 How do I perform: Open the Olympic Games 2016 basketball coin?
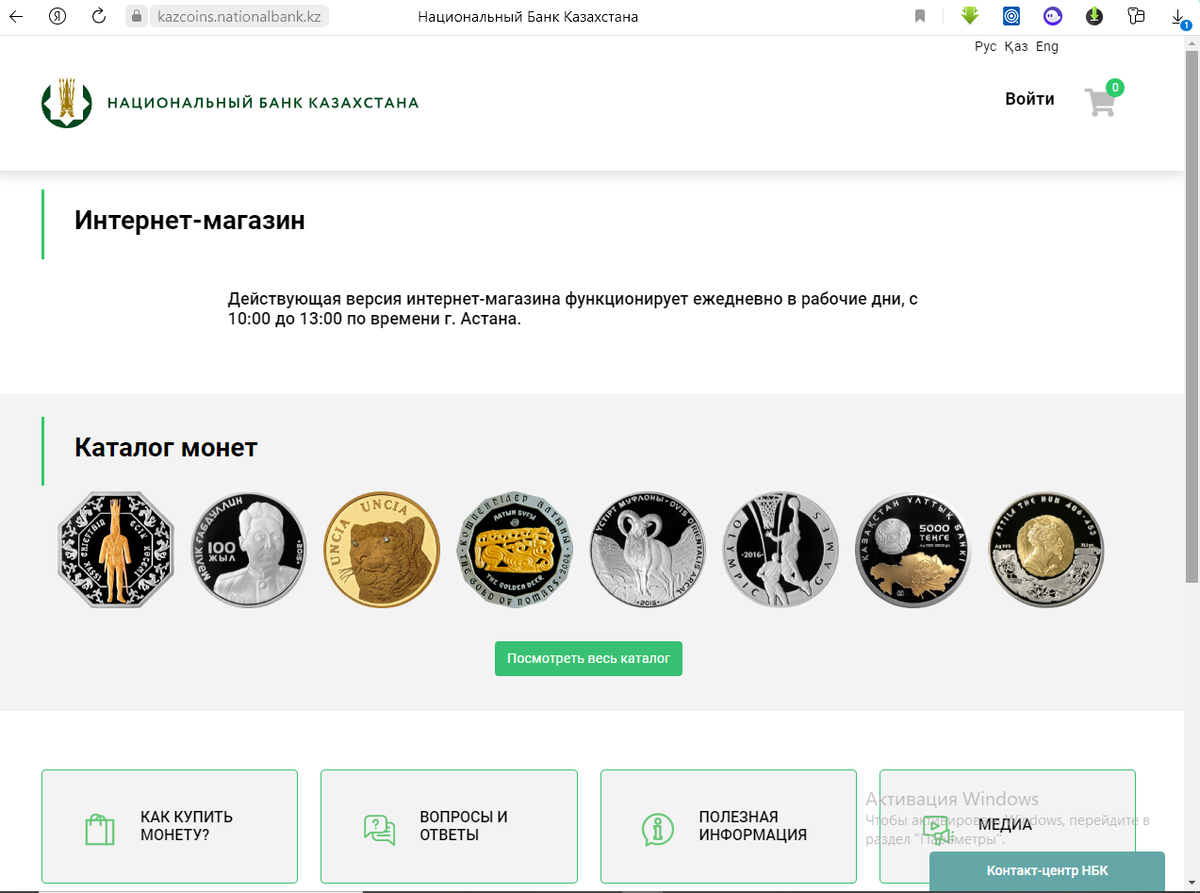pos(781,550)
